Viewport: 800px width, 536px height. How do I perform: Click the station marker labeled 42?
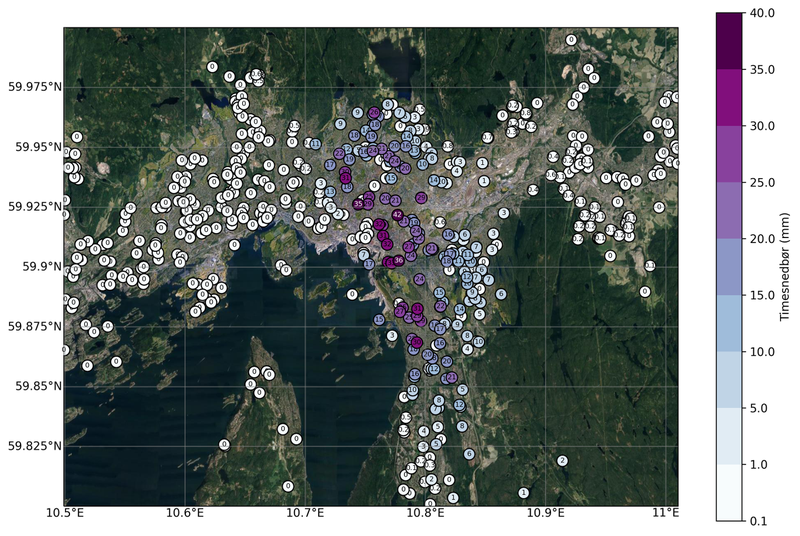pos(398,215)
